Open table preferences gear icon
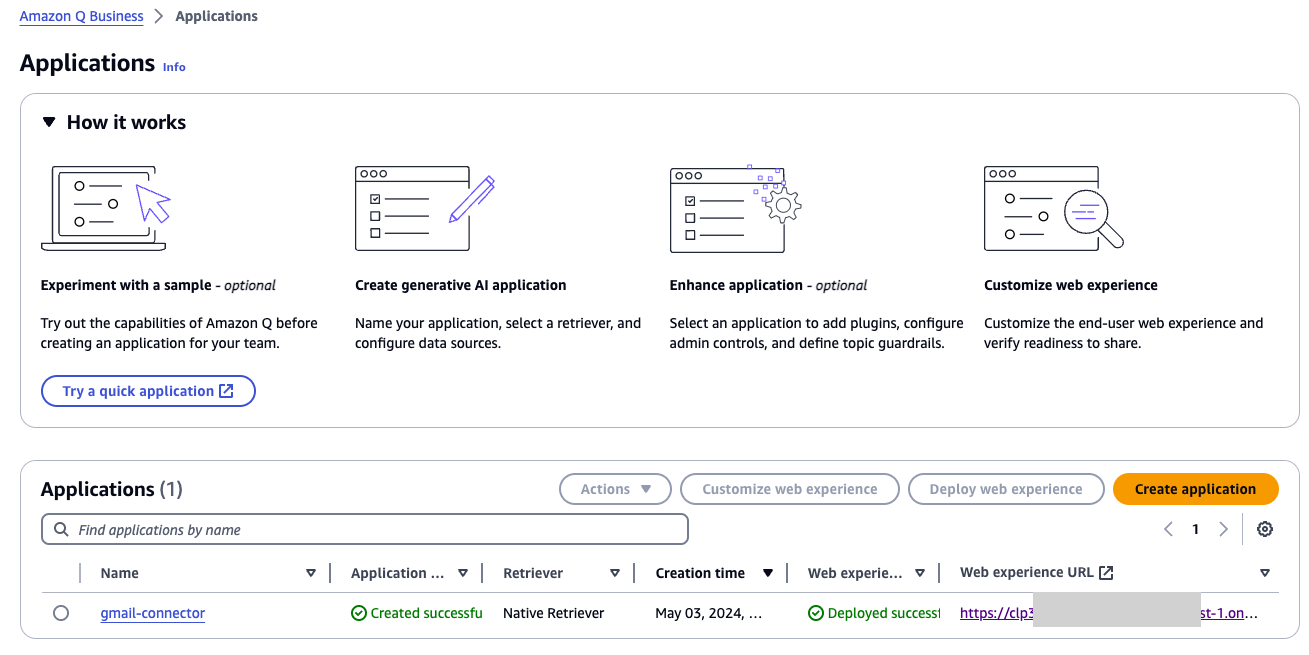 (1265, 529)
